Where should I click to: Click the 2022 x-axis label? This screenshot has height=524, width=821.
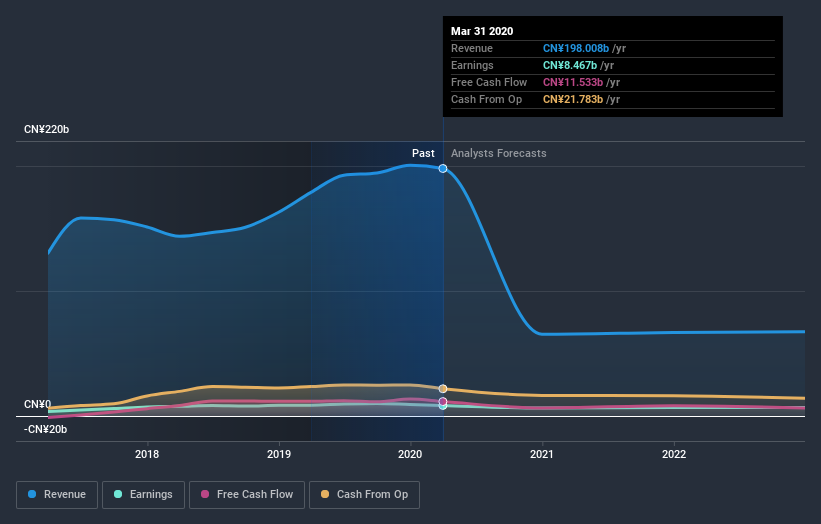(674, 454)
